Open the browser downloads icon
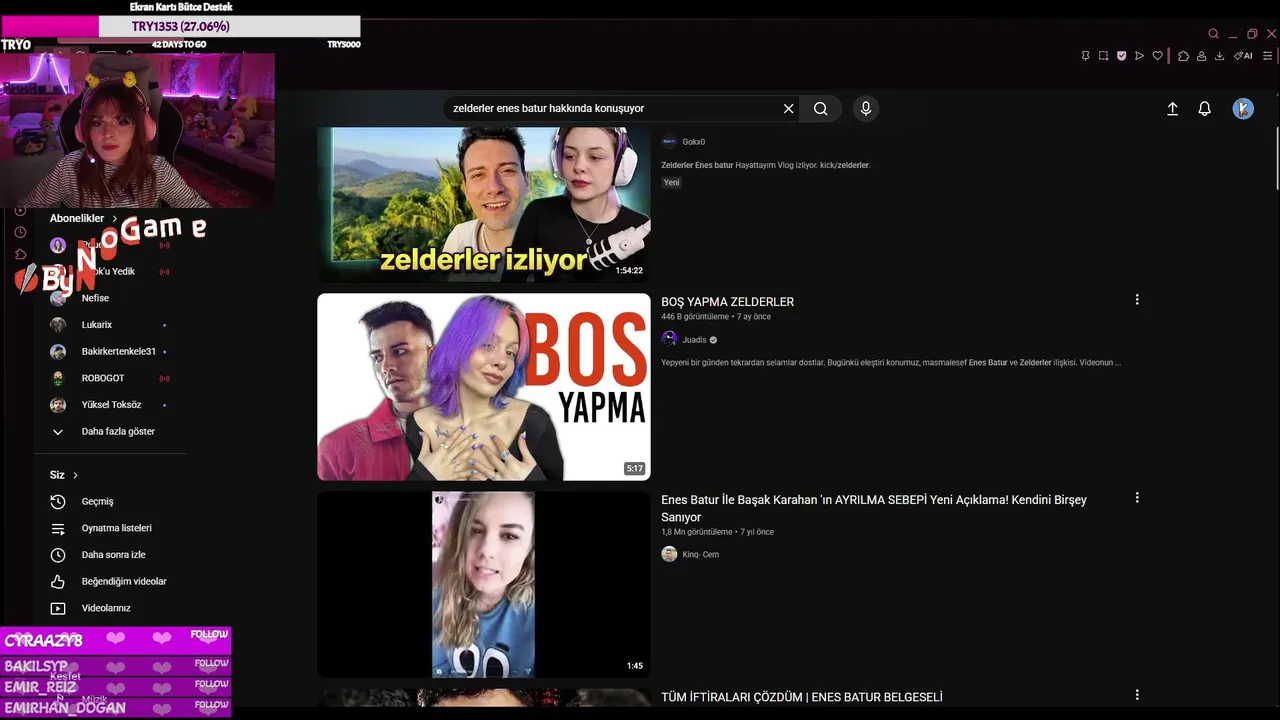1280x720 pixels. click(x=1219, y=56)
